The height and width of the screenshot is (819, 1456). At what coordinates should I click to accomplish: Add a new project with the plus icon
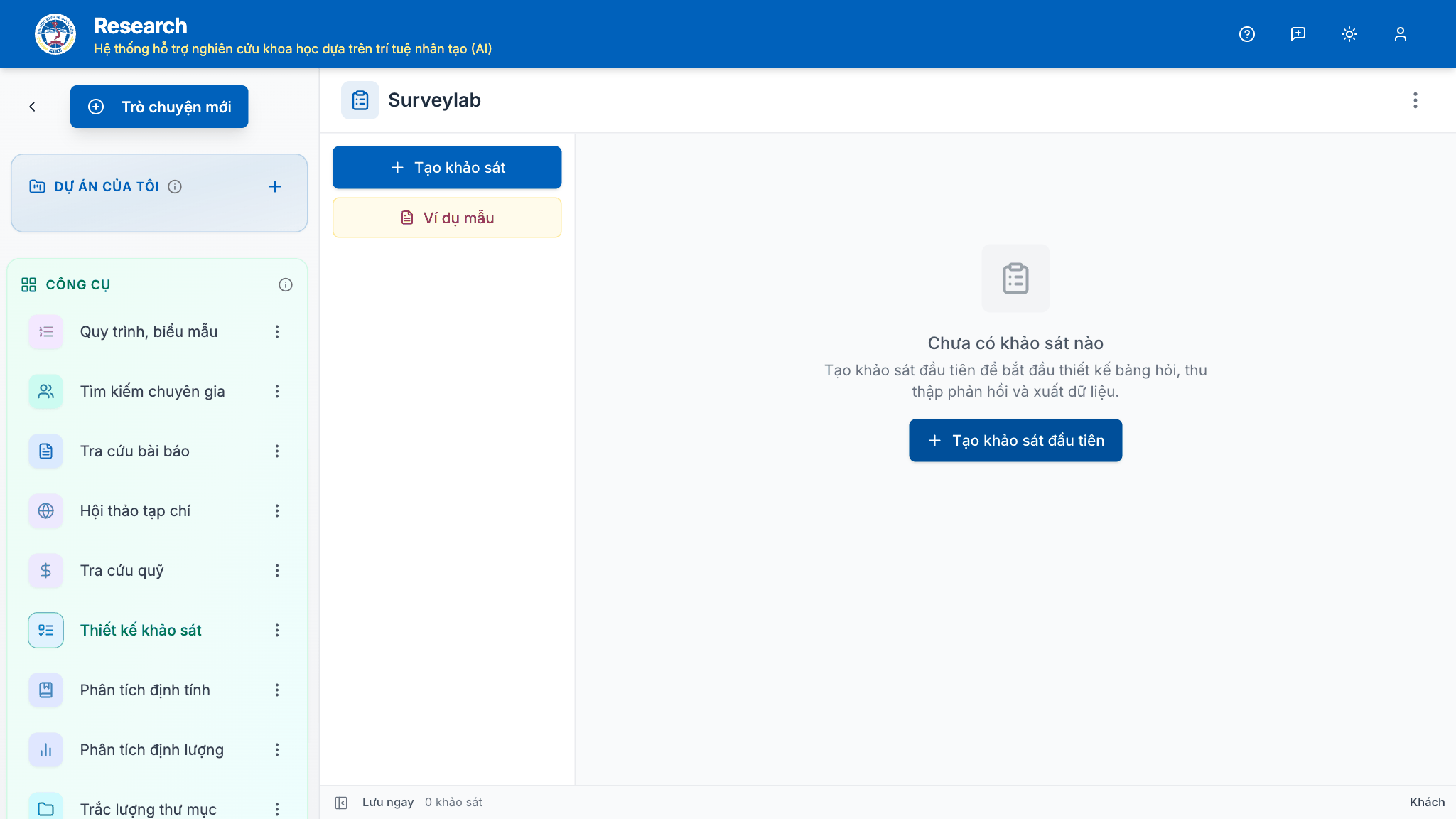coord(275,186)
